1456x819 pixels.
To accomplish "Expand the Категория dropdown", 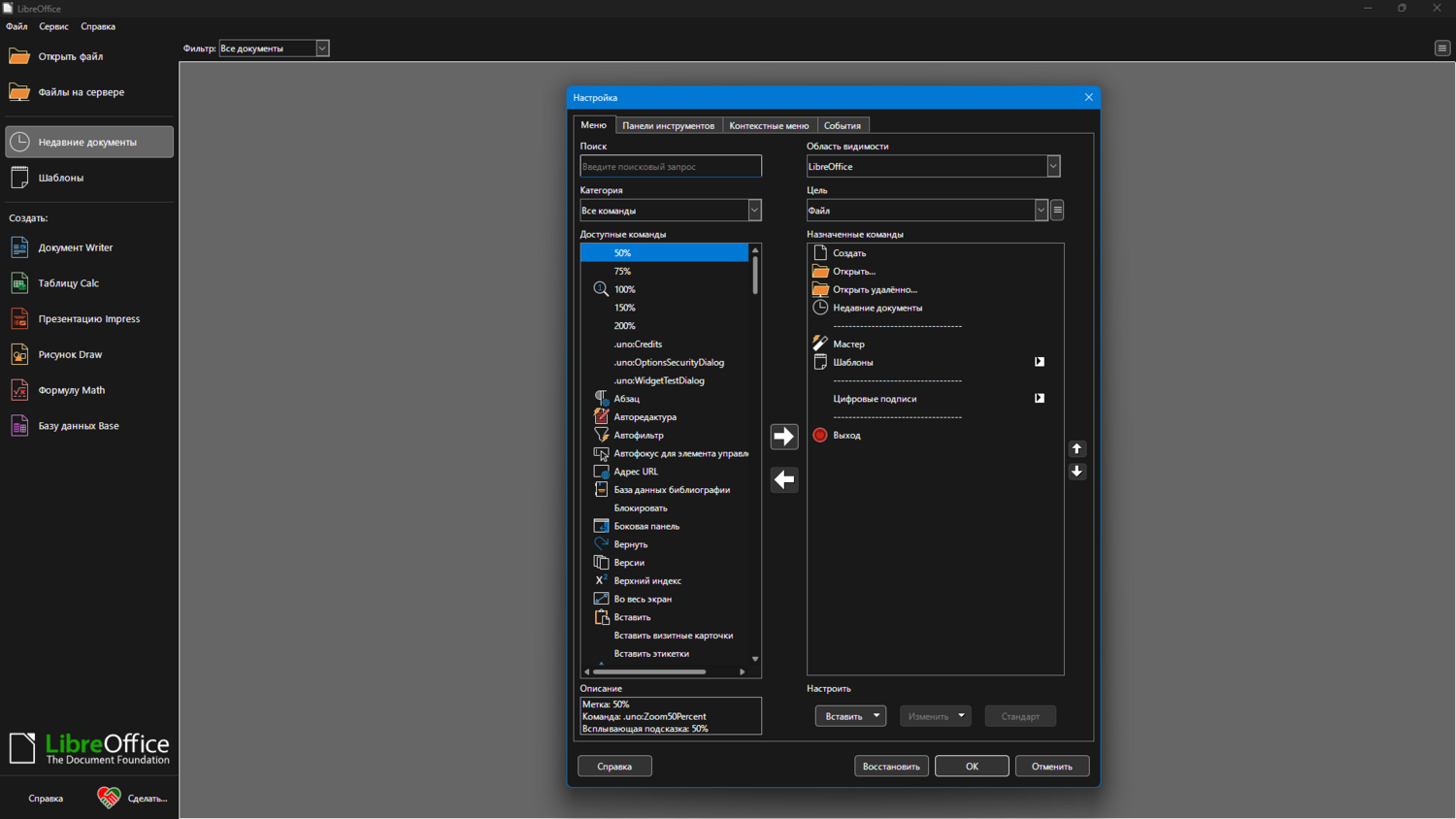I will (x=754, y=211).
